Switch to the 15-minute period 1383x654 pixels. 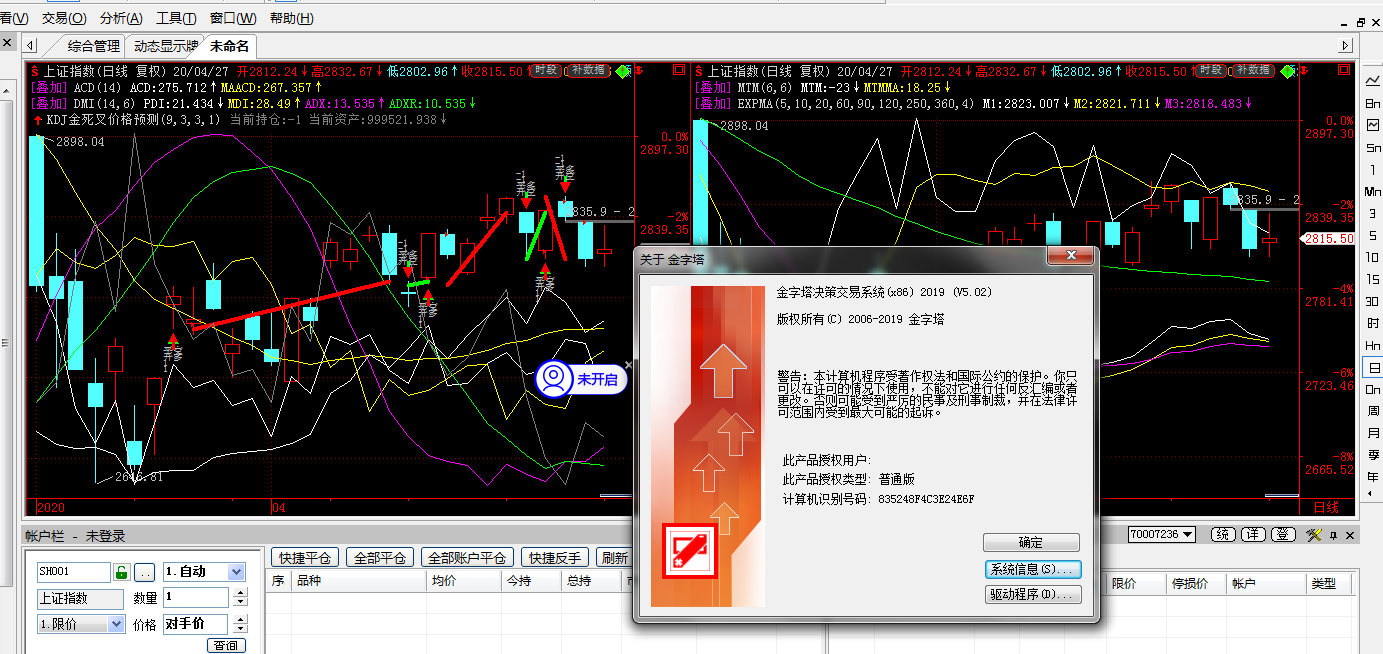1373,280
